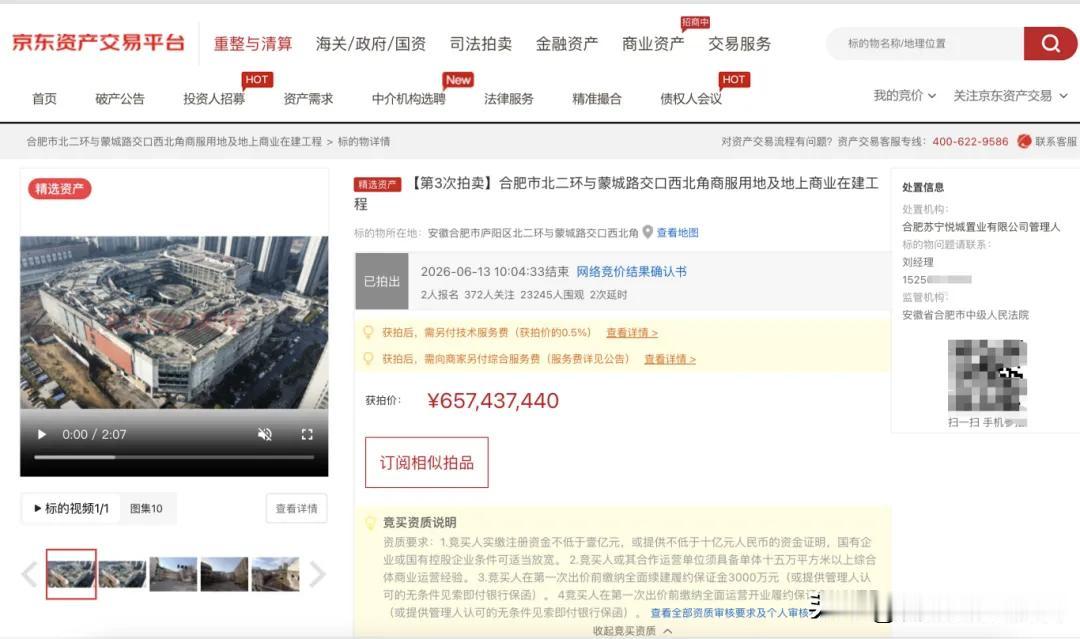This screenshot has width=1080, height=639.
Task: Select the fourth gallery thumbnail
Action: 225,574
